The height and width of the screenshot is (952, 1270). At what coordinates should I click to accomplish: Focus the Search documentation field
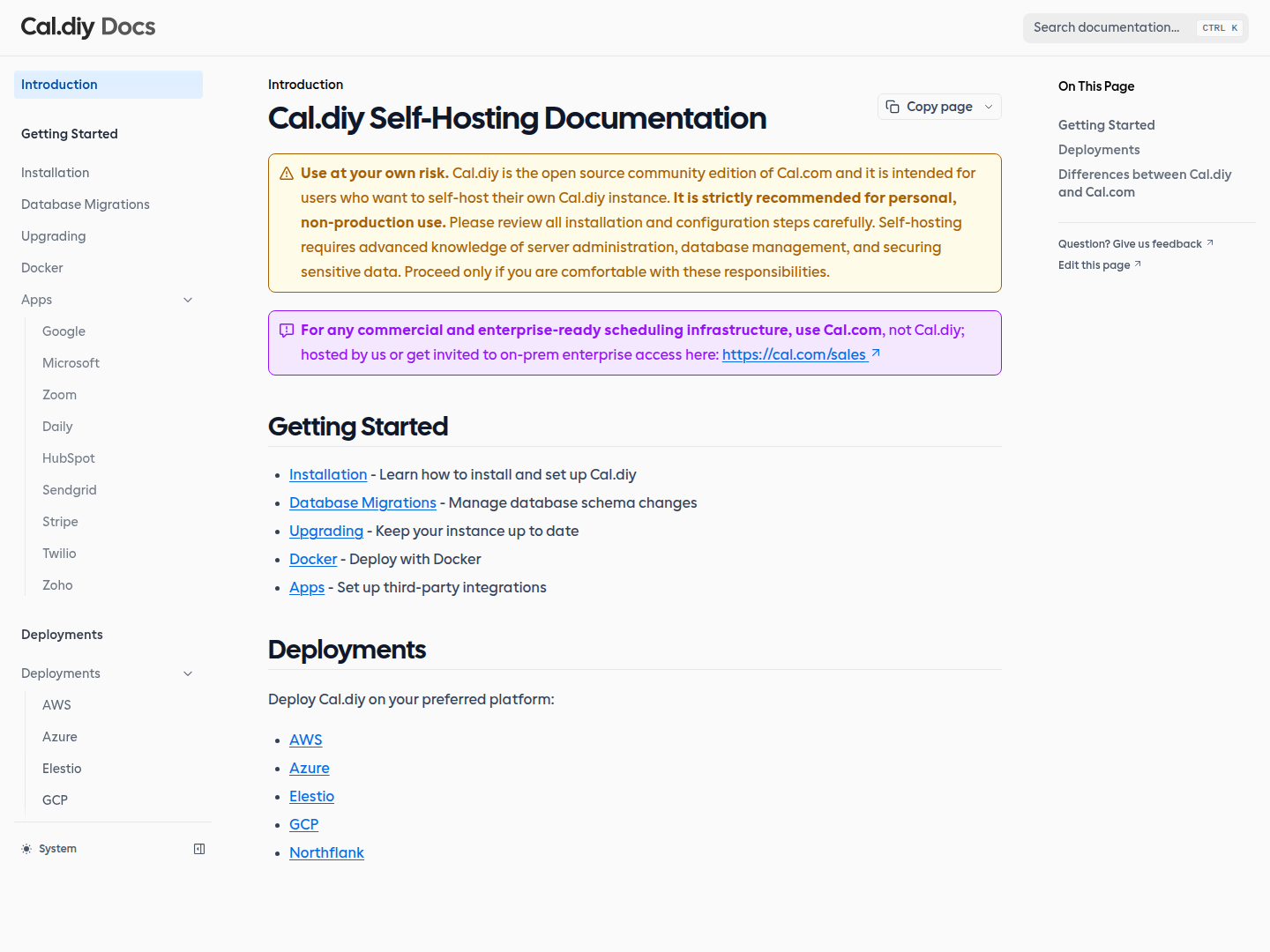(1136, 27)
